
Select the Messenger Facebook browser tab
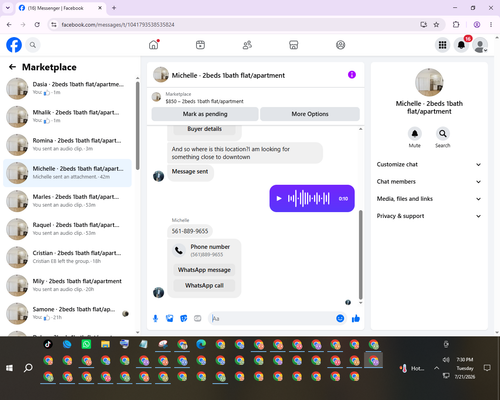tap(61, 8)
